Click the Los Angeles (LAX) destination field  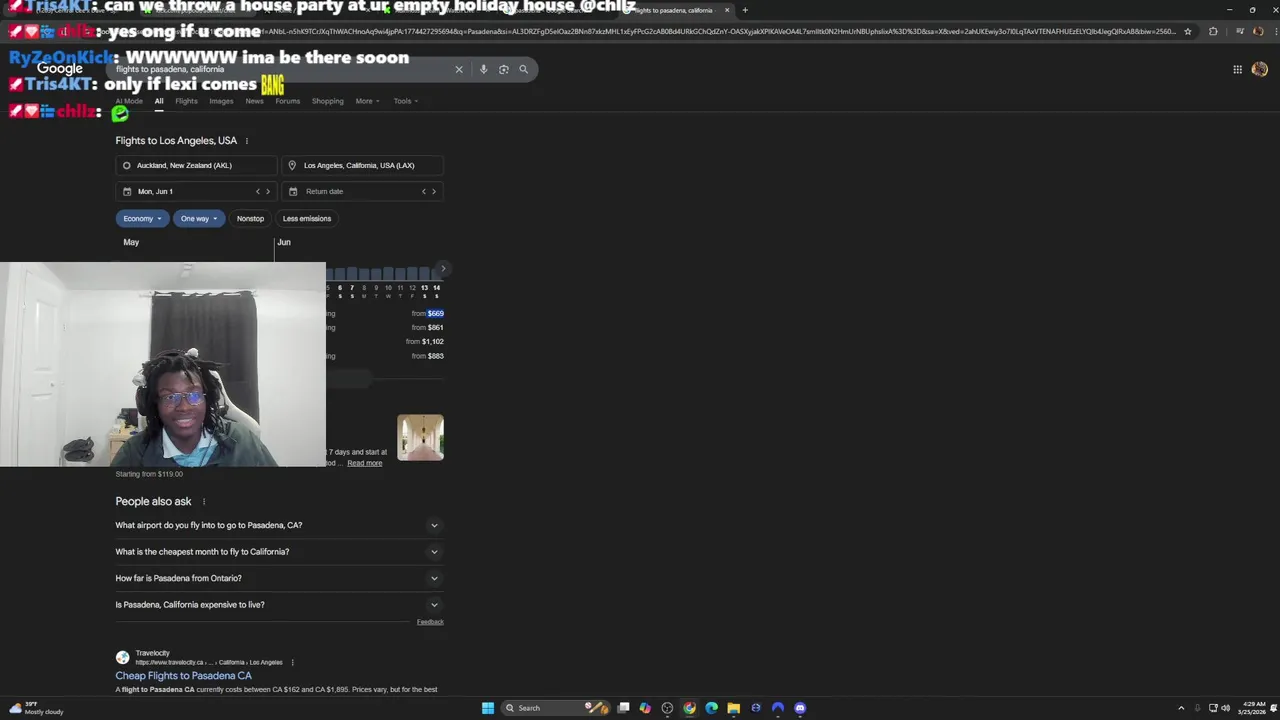tap(363, 166)
